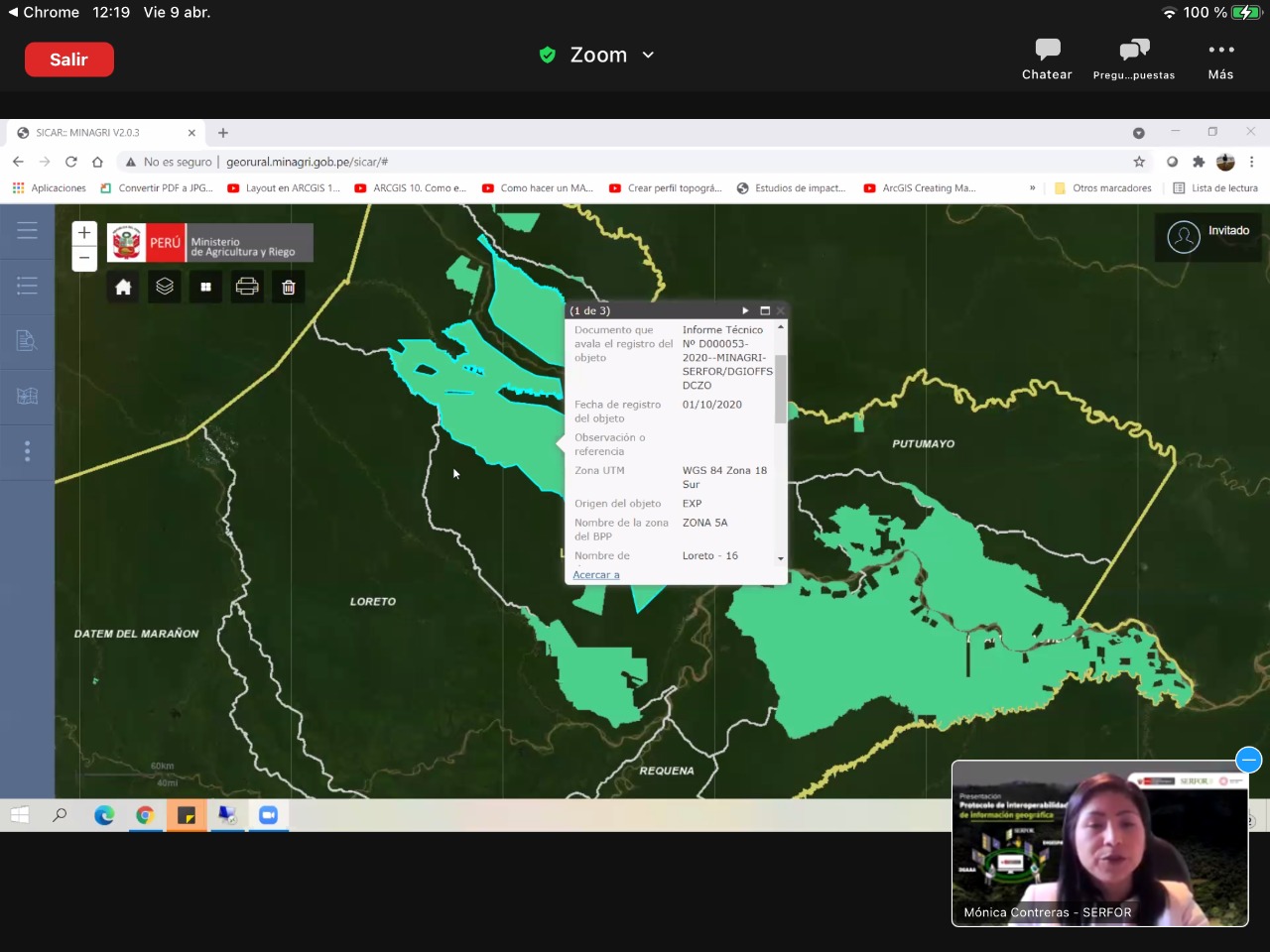Open the basemap gallery grid tool
The width and height of the screenshot is (1270, 952).
pos(205,287)
